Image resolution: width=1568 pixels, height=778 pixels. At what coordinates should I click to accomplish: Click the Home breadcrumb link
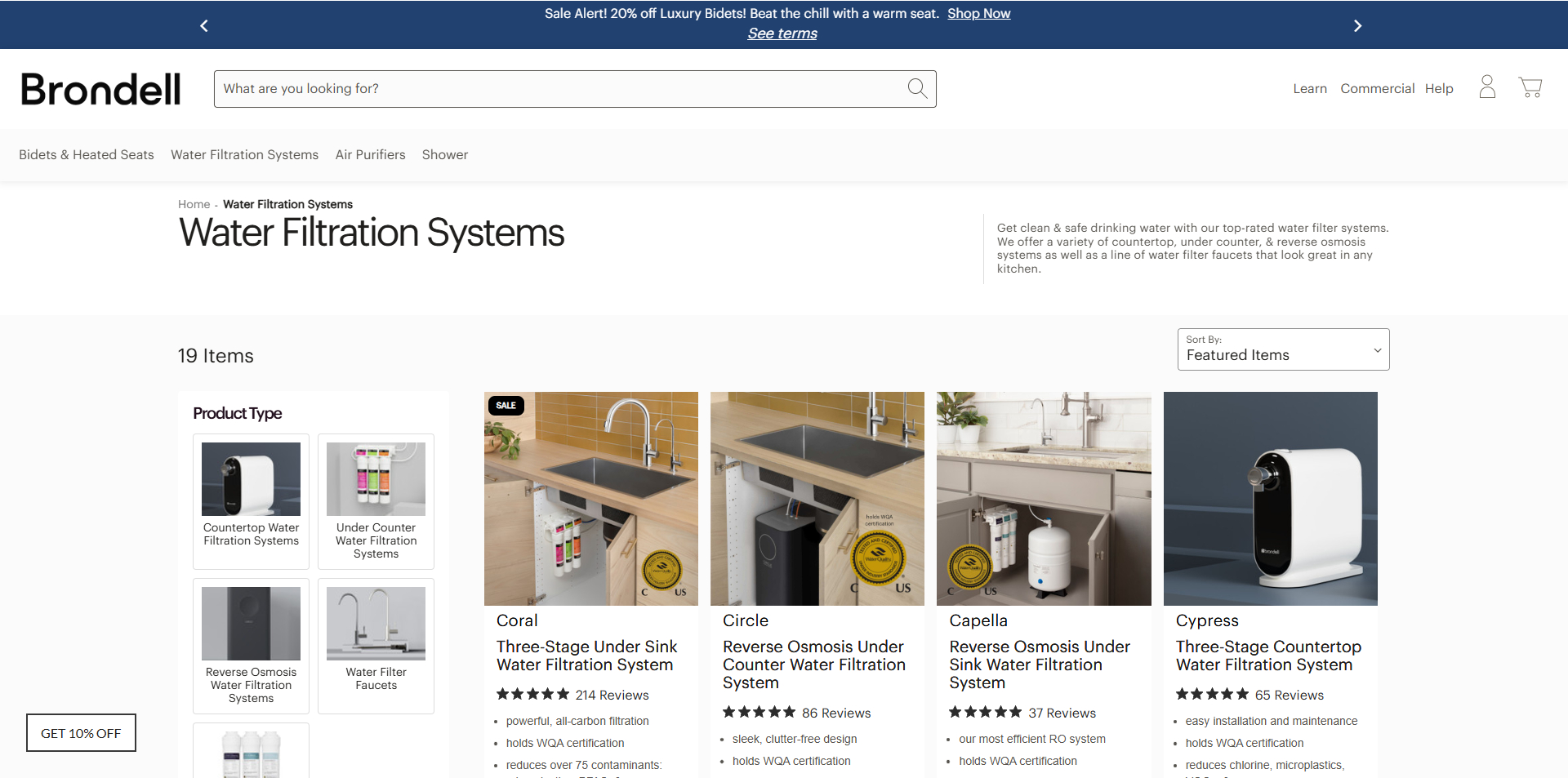(194, 204)
